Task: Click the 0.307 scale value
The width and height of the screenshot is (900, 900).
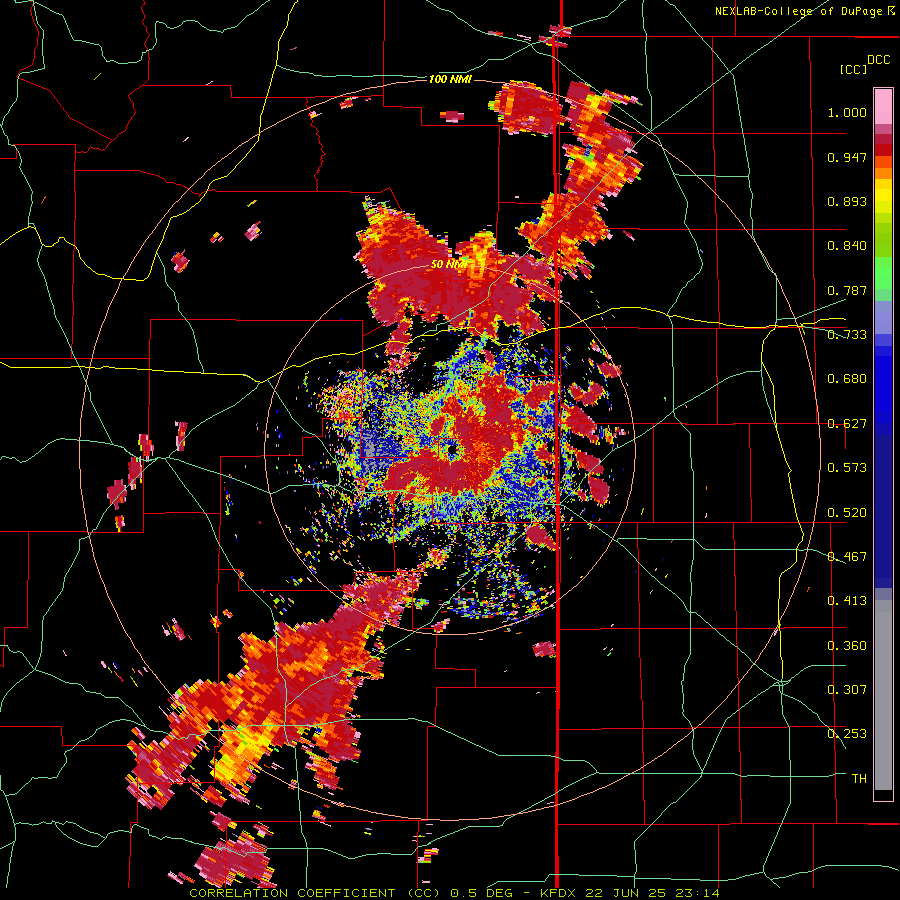Action: point(847,690)
